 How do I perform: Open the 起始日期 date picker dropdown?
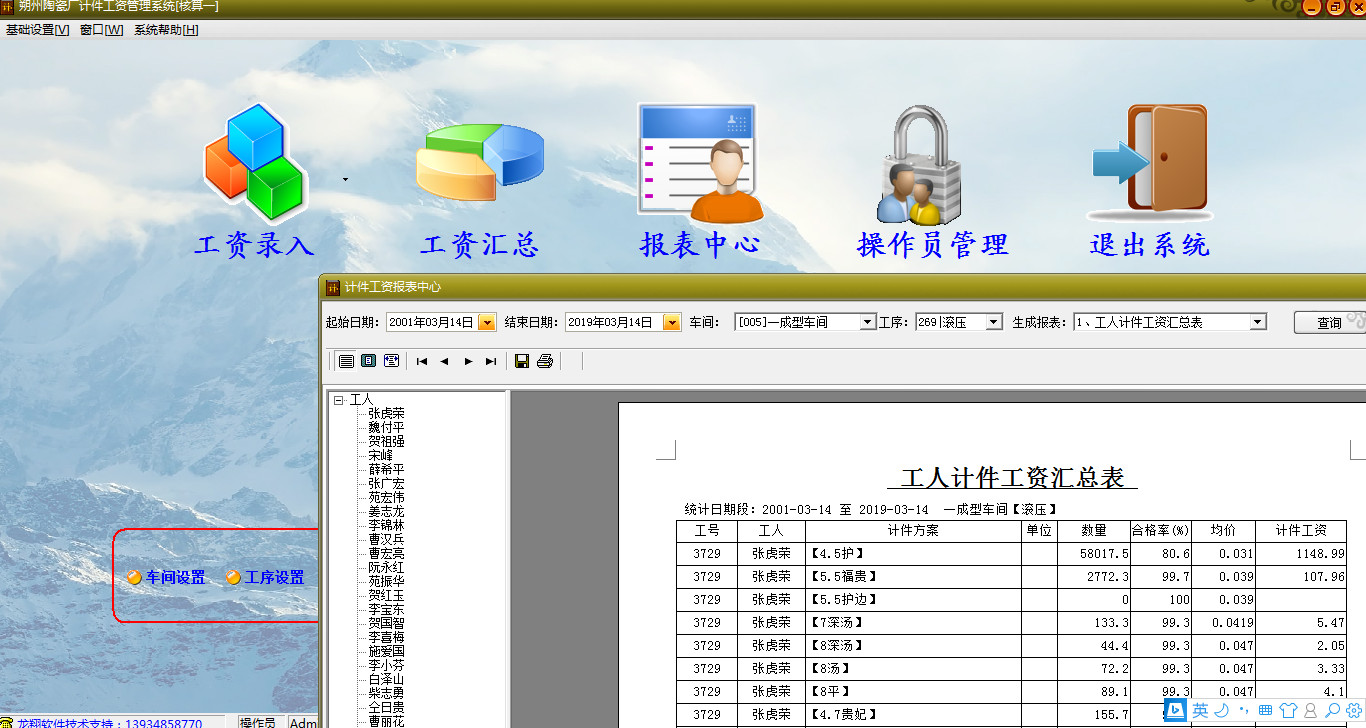(487, 322)
